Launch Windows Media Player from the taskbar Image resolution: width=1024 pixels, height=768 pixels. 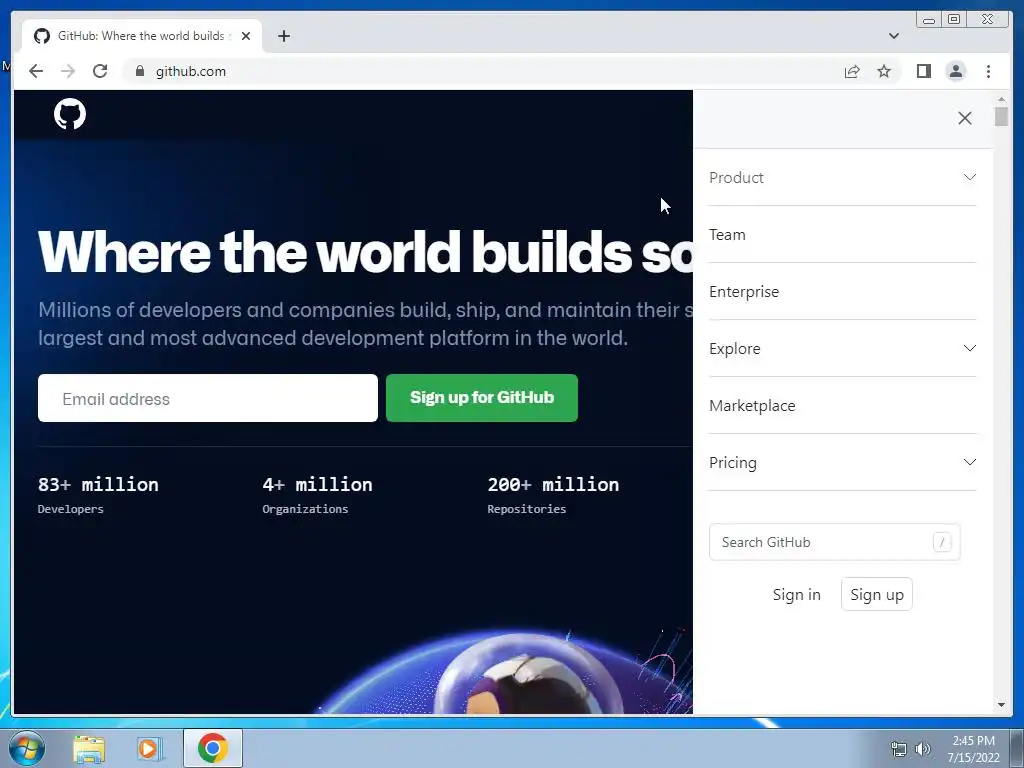pos(149,748)
